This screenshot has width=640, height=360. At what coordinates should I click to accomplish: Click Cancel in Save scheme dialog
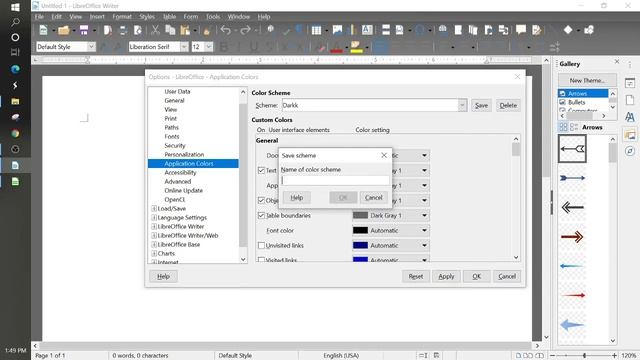tap(373, 198)
